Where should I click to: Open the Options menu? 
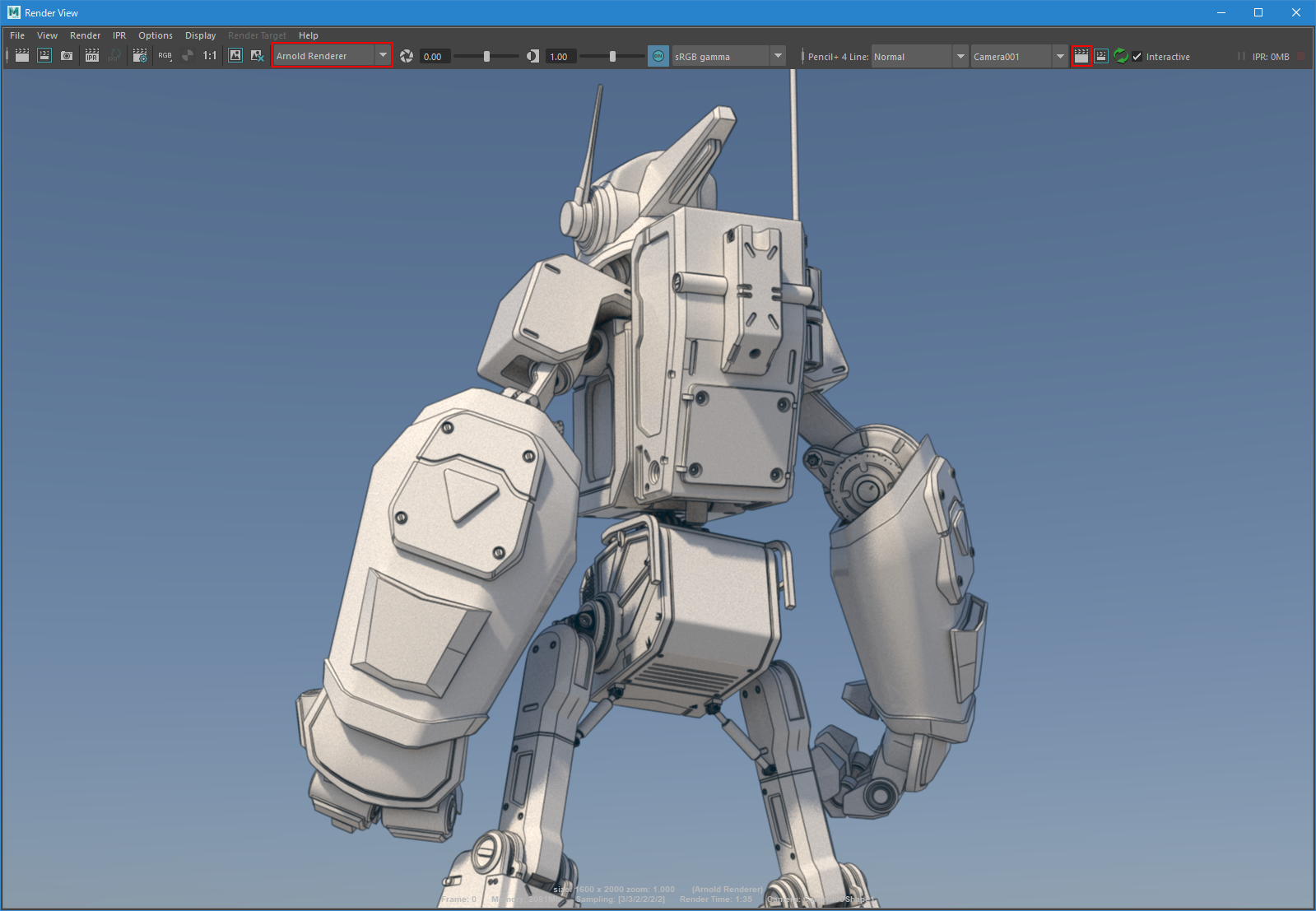coord(155,35)
